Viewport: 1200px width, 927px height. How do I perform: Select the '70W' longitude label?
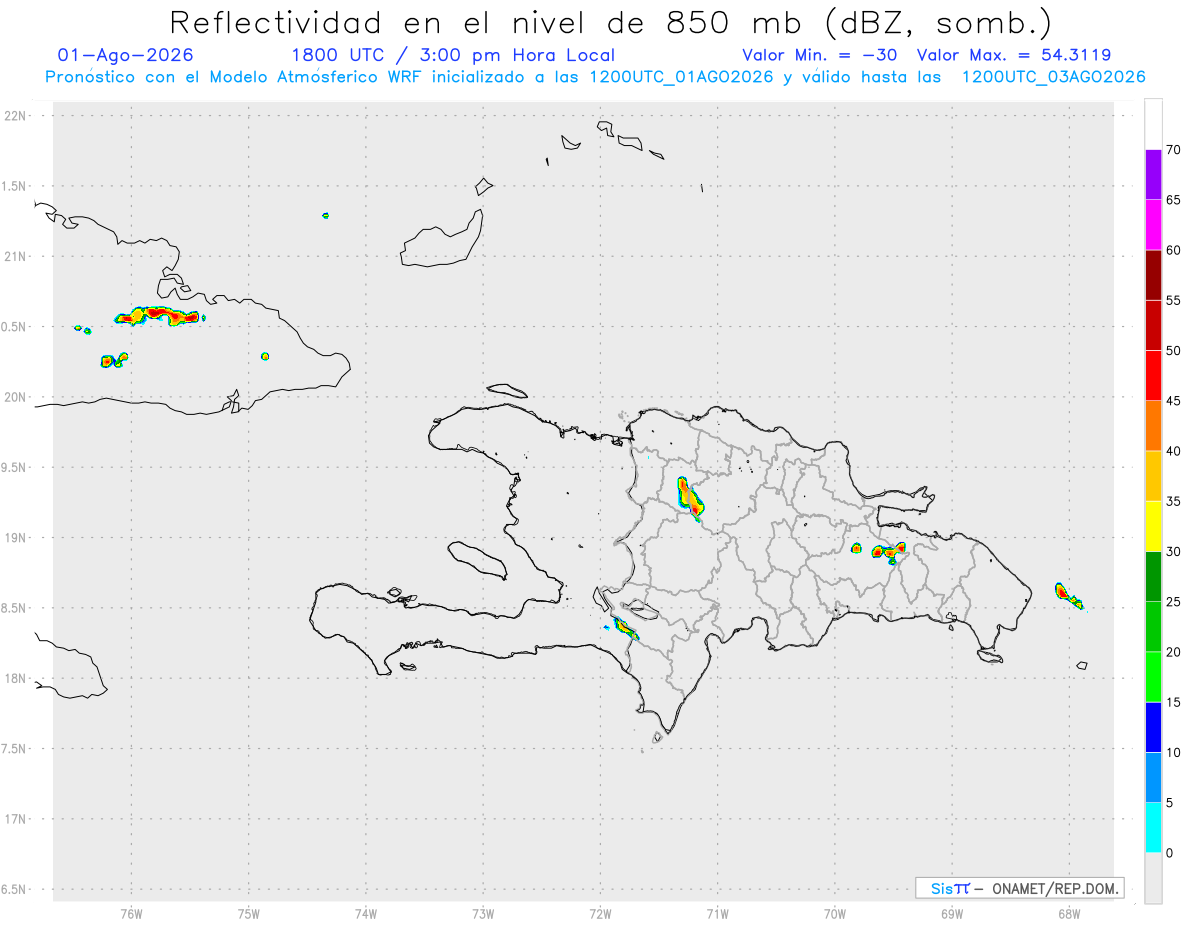tap(834, 913)
